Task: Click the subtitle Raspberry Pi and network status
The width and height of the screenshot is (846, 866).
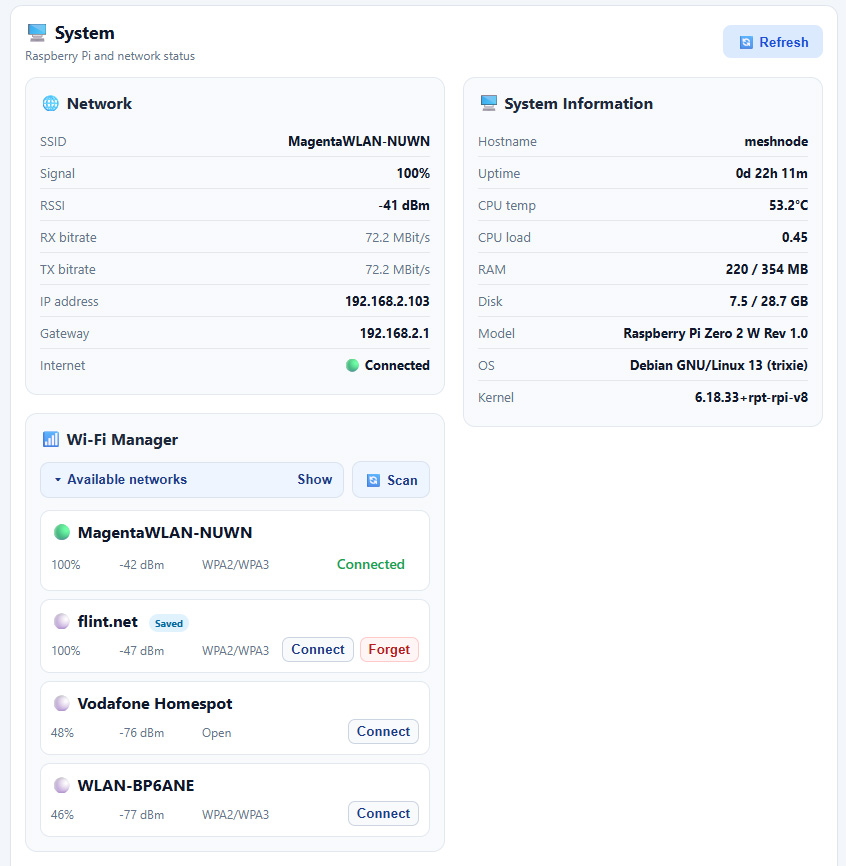Action: (110, 56)
